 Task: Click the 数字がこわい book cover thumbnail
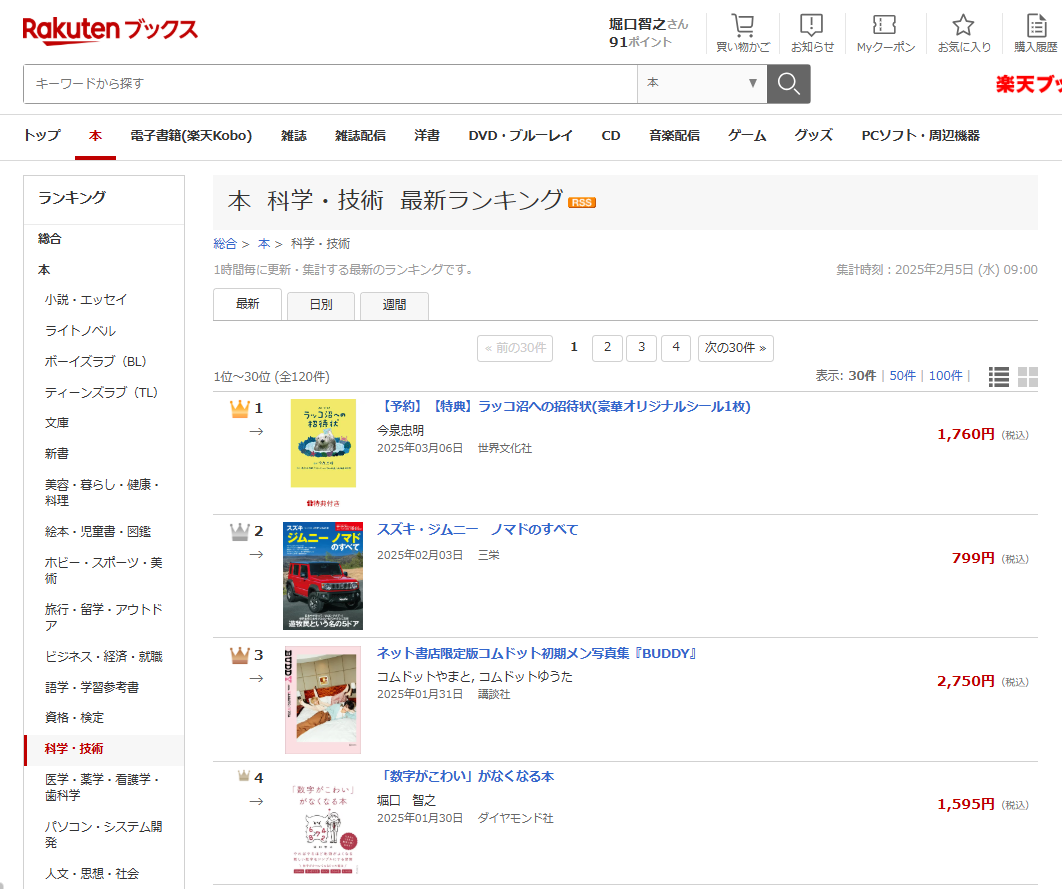point(324,828)
